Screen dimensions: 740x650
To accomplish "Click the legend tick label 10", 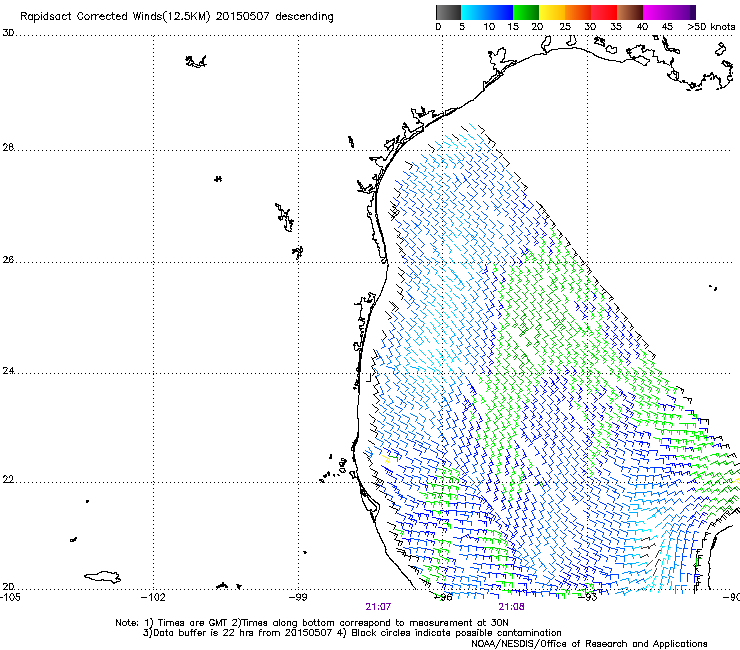I will [x=489, y=27].
